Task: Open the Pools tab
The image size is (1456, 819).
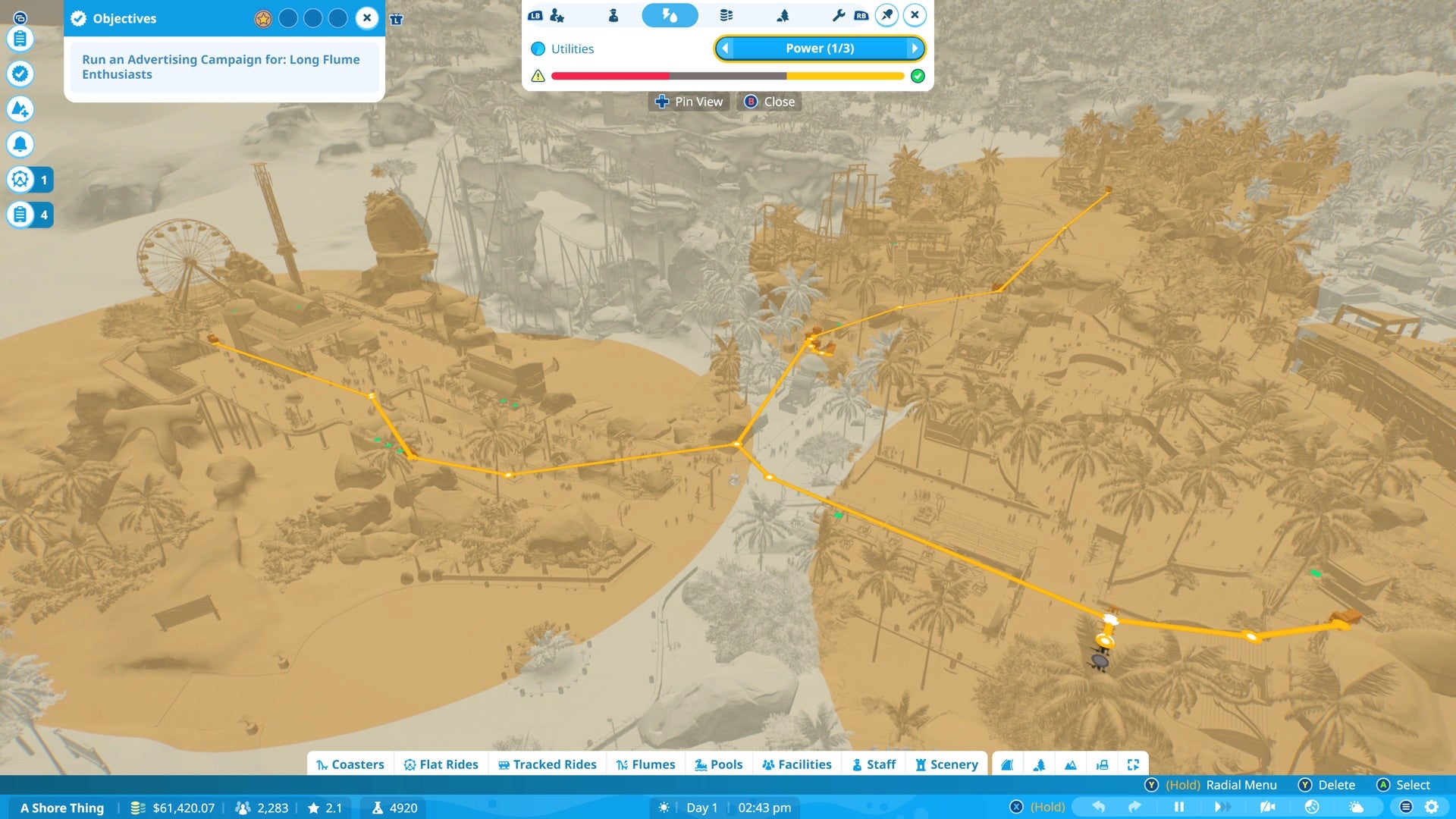Action: [719, 764]
